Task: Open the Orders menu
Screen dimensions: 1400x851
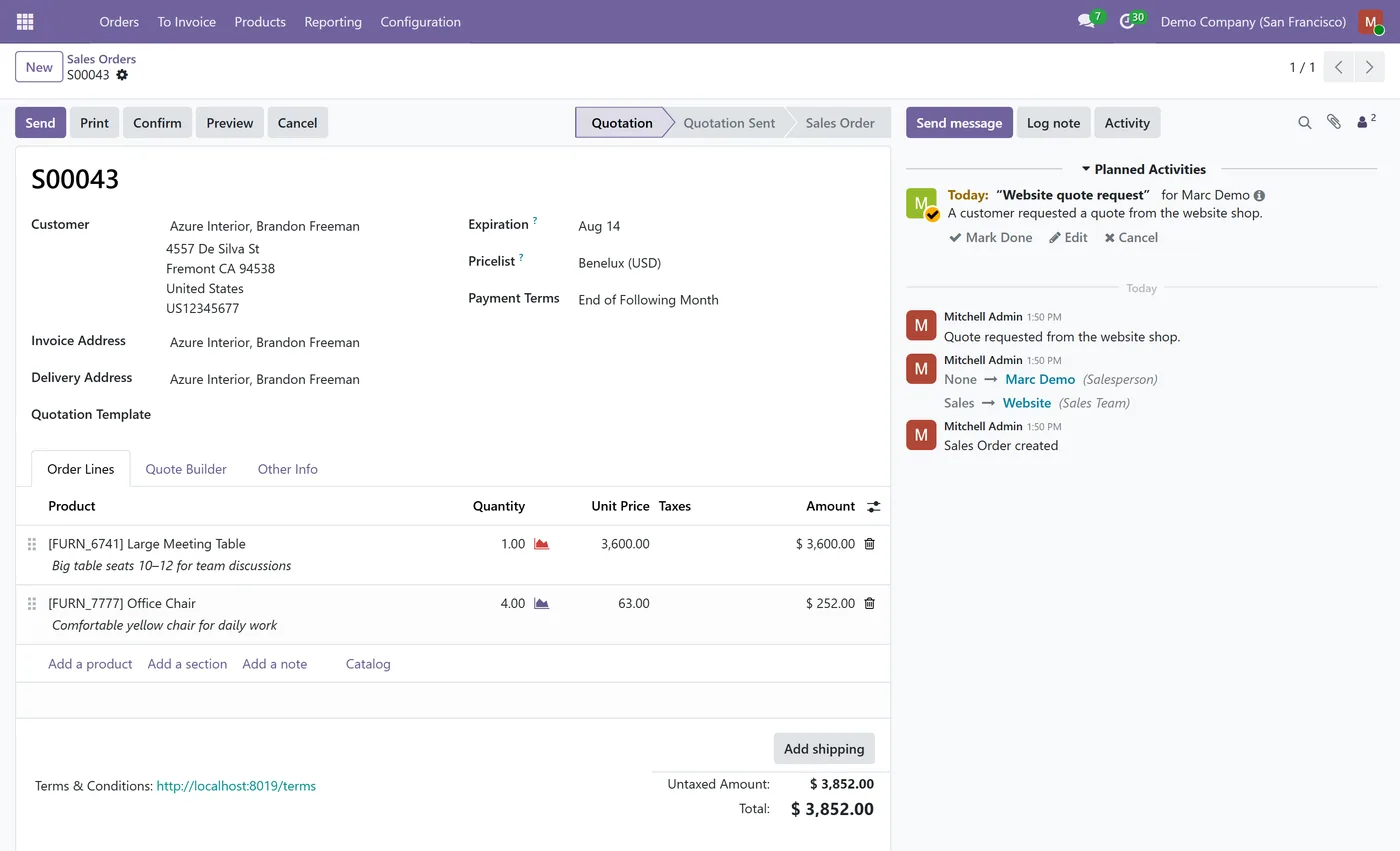Action: (x=119, y=21)
